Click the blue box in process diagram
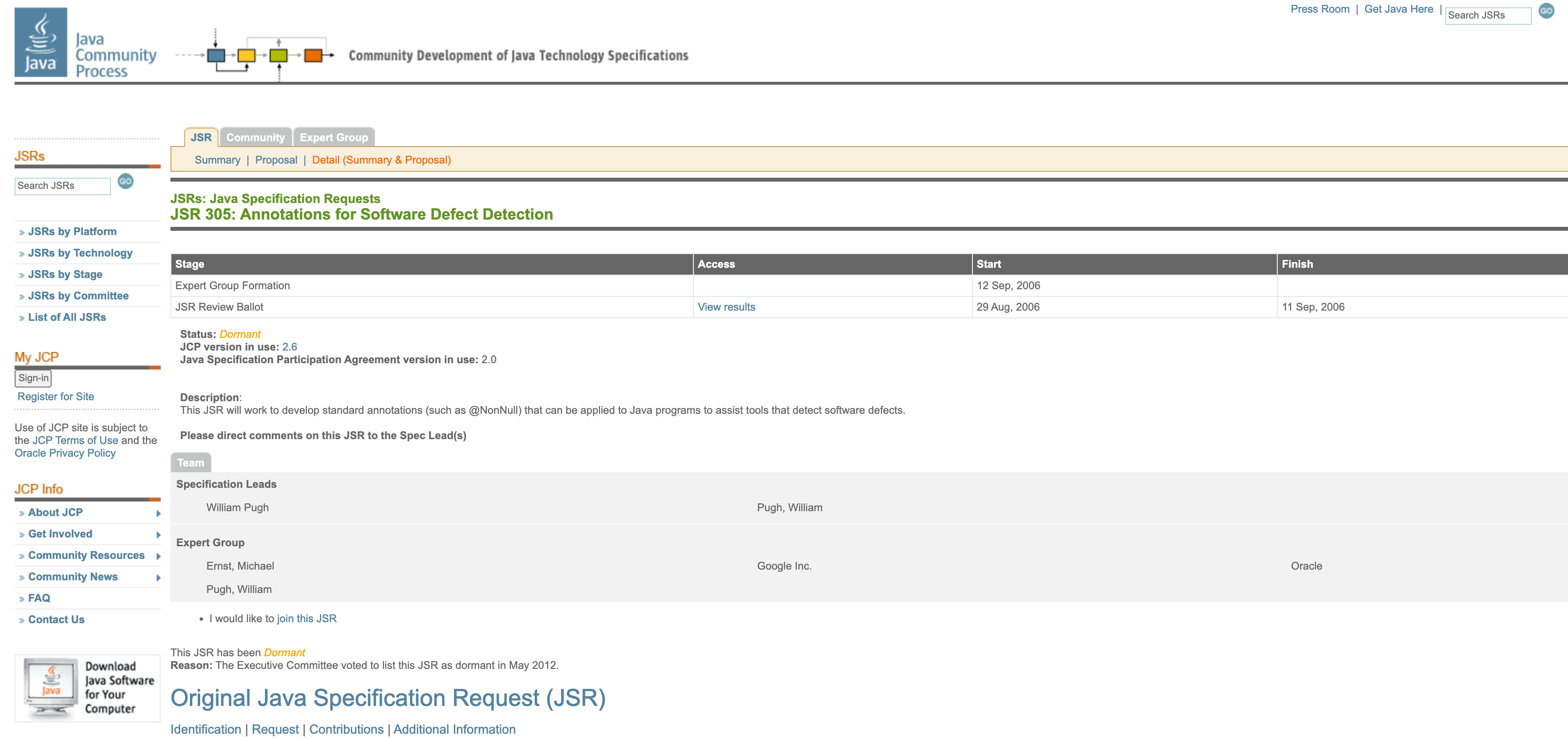 (x=215, y=55)
